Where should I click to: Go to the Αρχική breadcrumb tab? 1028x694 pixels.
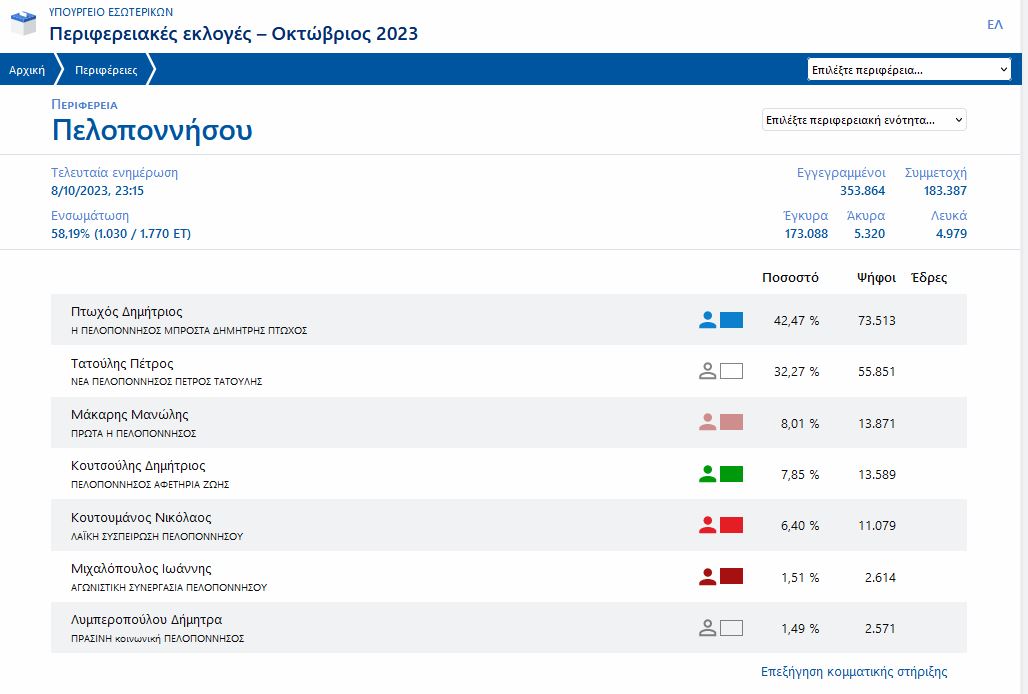(27, 70)
